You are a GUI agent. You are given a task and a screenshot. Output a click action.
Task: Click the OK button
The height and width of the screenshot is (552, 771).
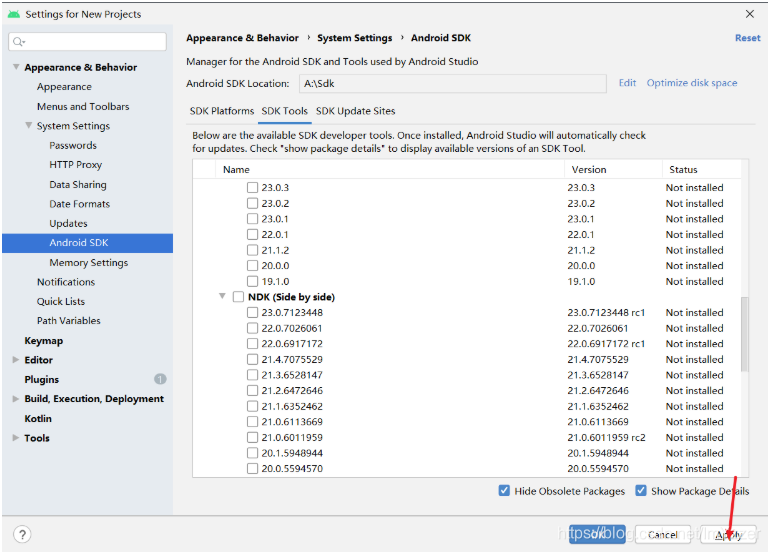pos(597,534)
